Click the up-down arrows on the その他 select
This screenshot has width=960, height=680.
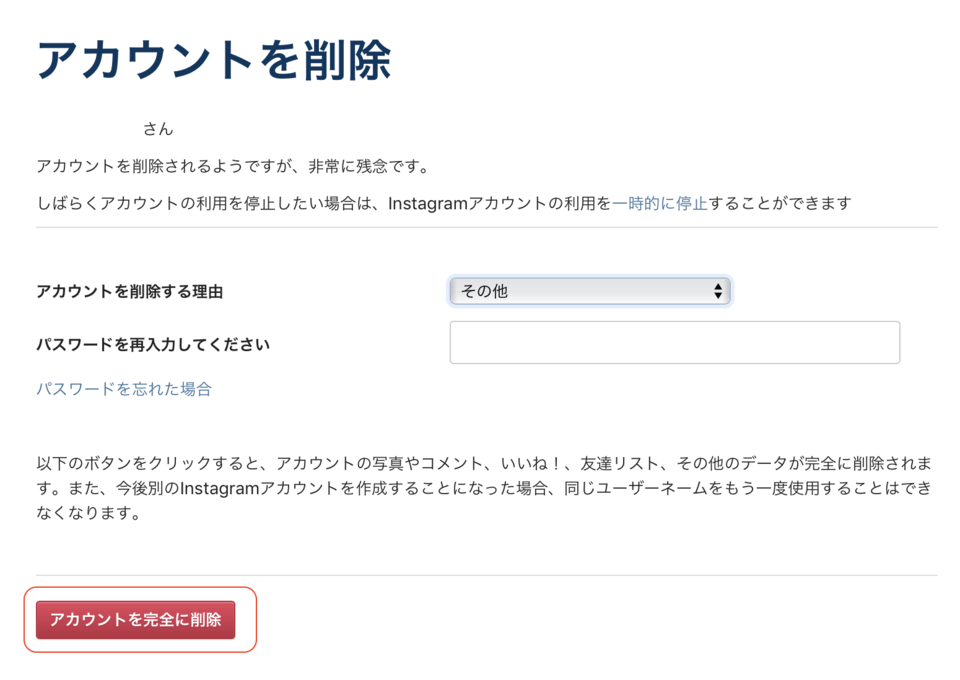[718, 291]
